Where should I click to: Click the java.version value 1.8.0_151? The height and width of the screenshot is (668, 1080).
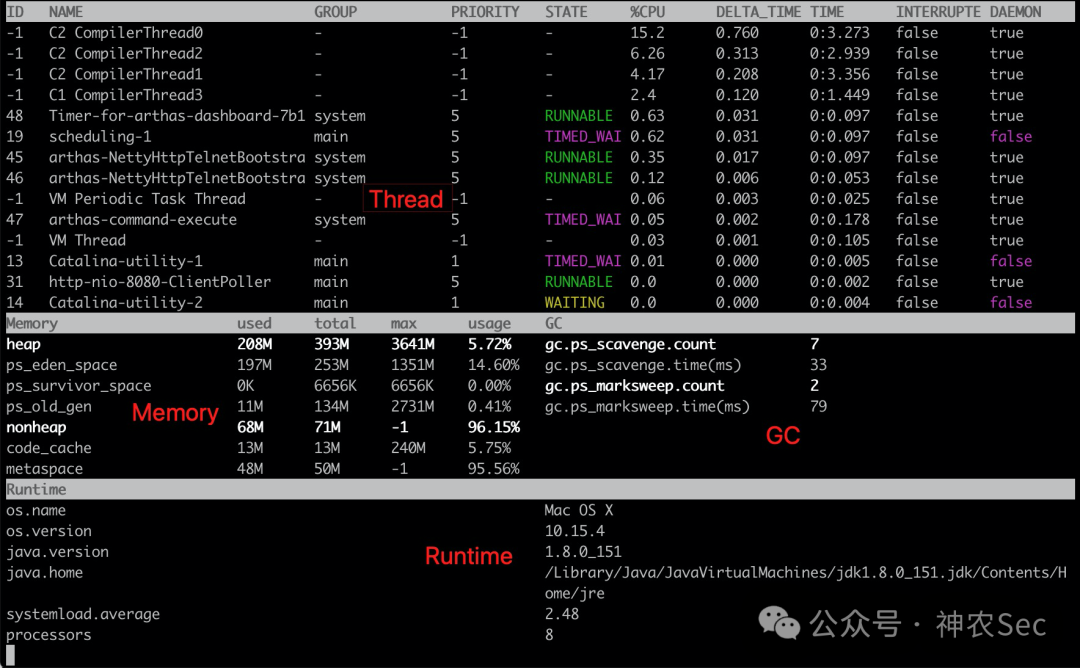583,552
